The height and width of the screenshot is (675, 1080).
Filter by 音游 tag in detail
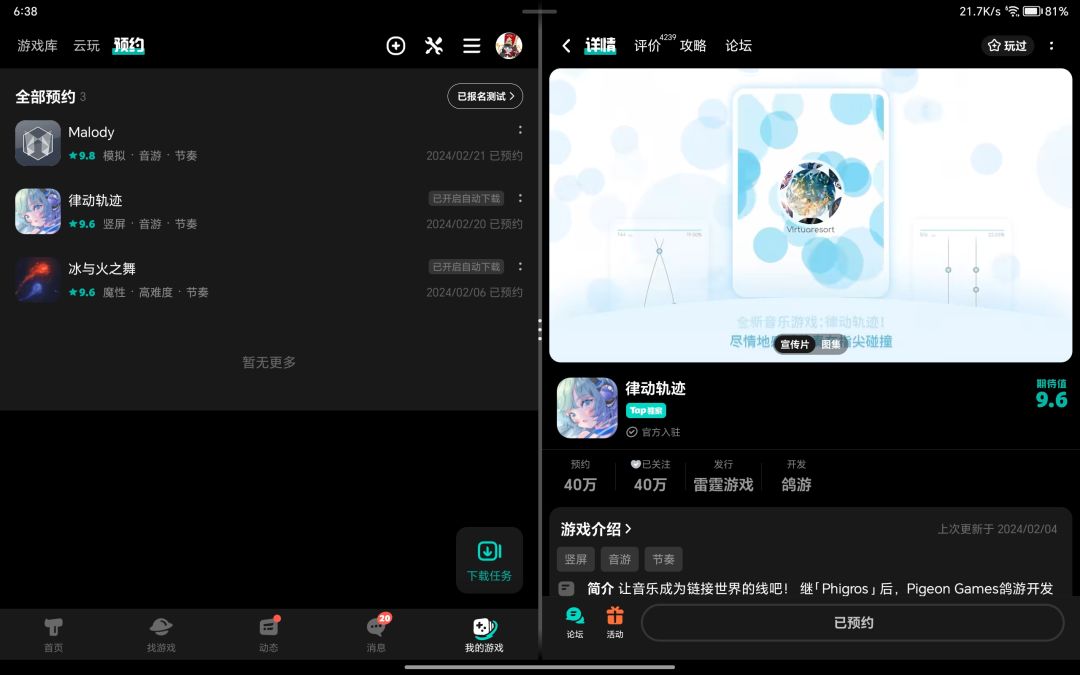click(620, 559)
